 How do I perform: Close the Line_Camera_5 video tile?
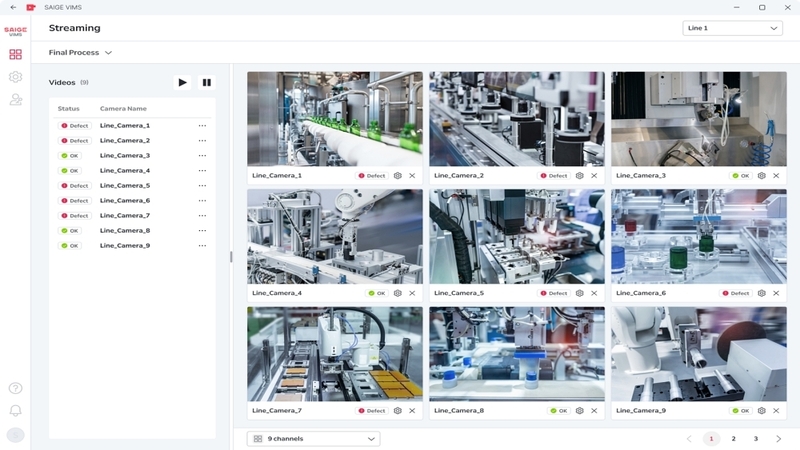point(594,293)
